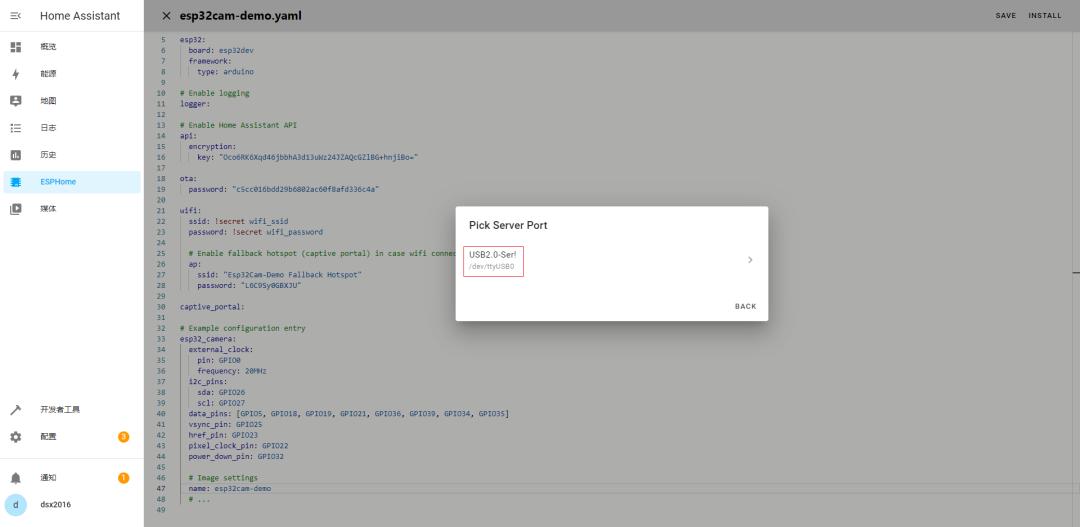Viewport: 1080px width, 527px height.
Task: Open the dsx2016 user profile avatar
Action: 15,505
